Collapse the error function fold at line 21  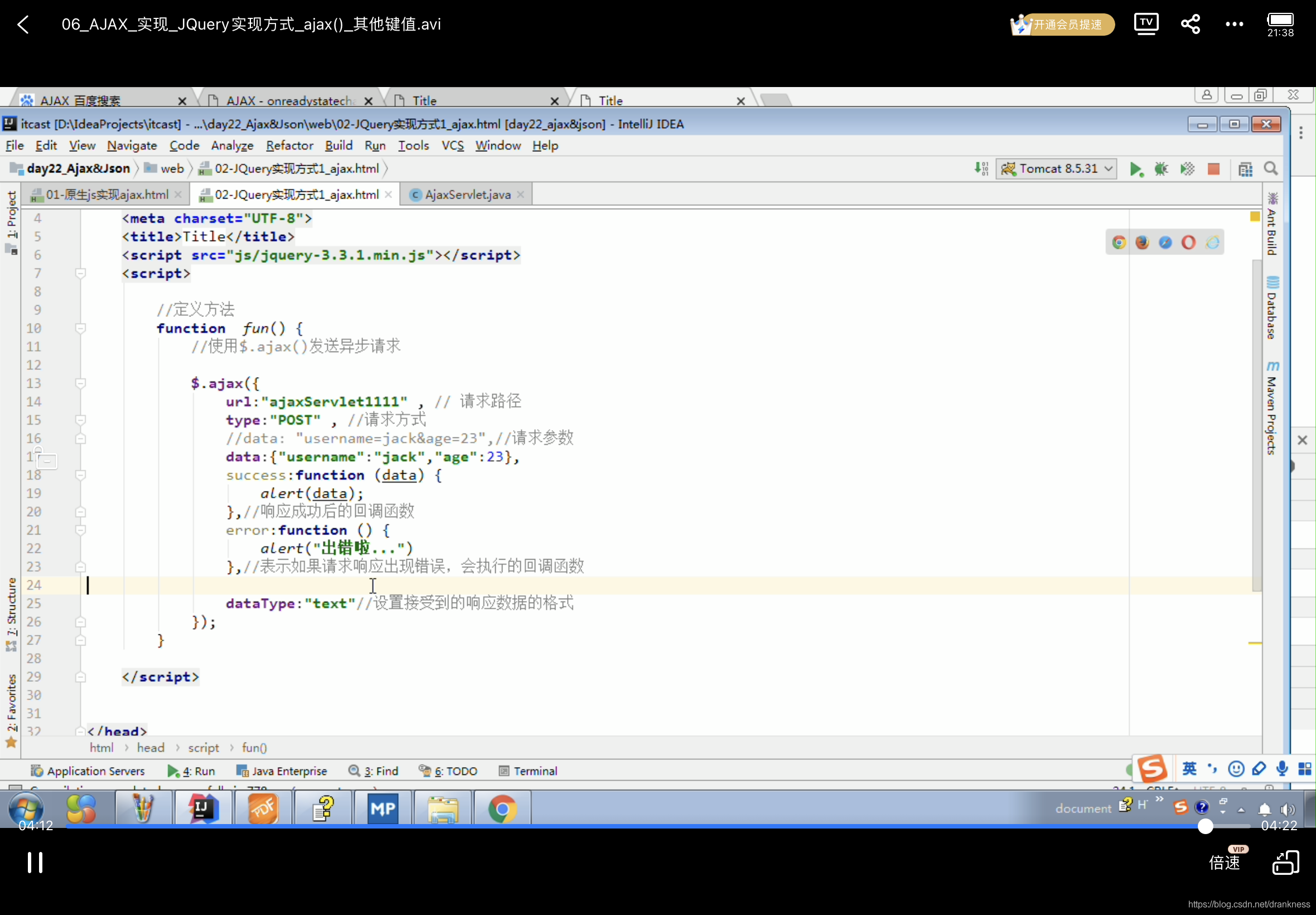tap(81, 531)
